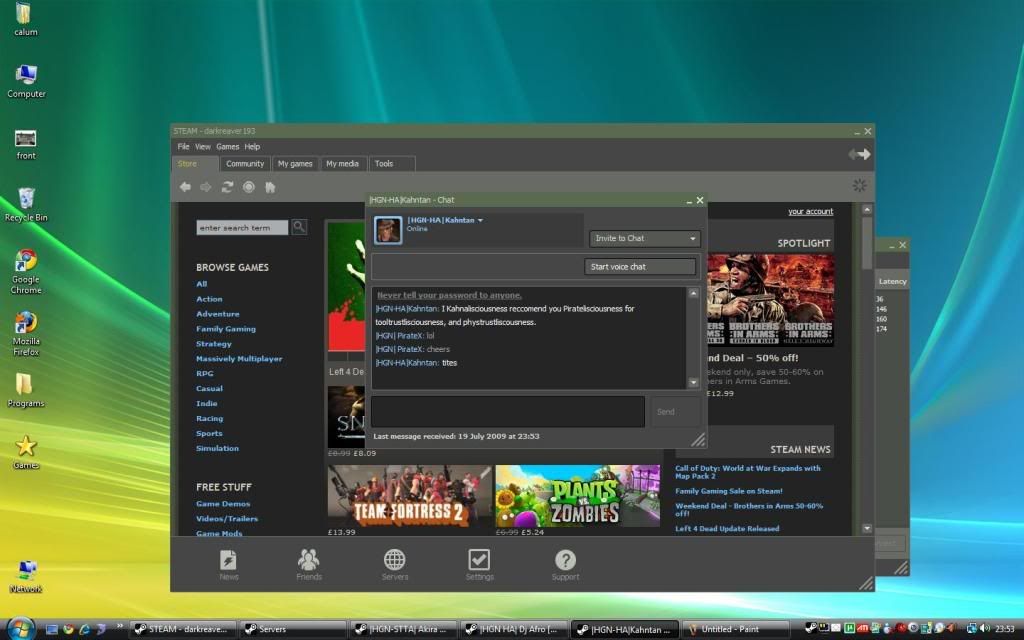Viewport: 1024px width, 640px height.
Task: Click the chat message input box
Action: (507, 411)
